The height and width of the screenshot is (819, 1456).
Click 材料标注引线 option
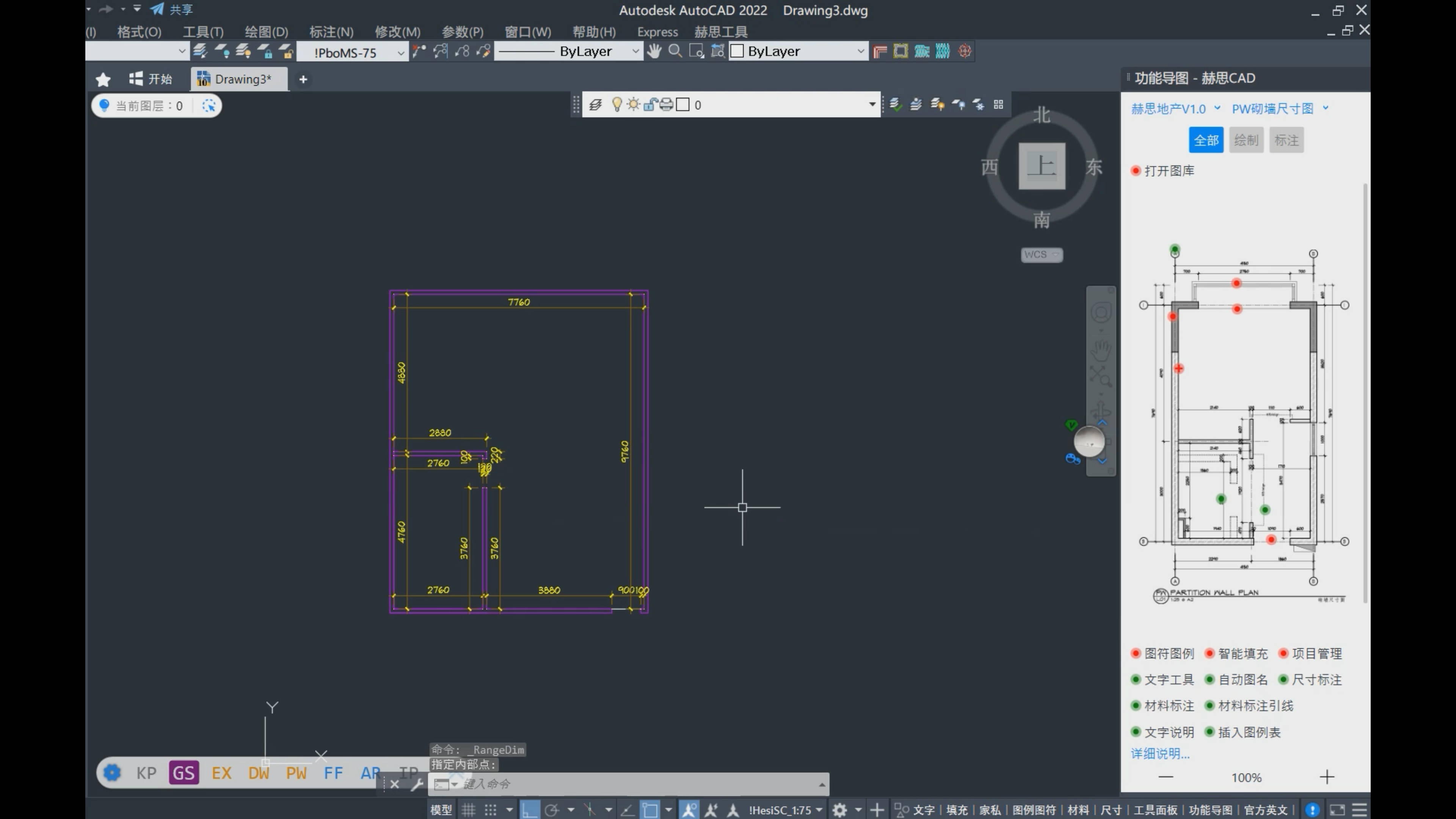pyautogui.click(x=1249, y=705)
